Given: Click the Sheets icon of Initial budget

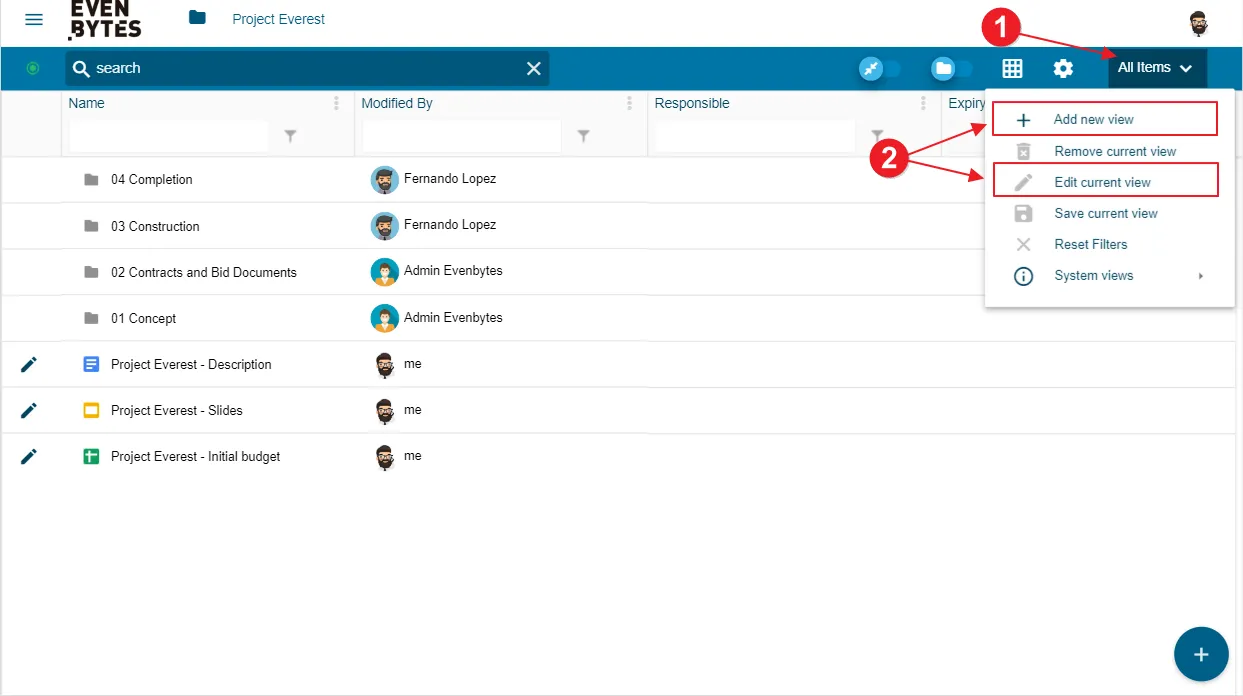Looking at the screenshot, I should pyautogui.click(x=91, y=456).
